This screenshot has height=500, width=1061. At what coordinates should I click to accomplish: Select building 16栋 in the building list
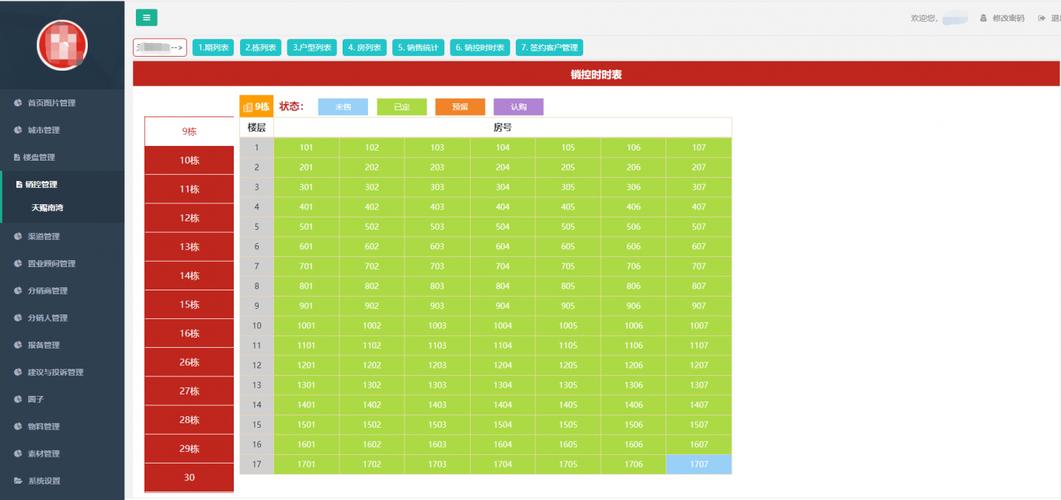point(189,333)
